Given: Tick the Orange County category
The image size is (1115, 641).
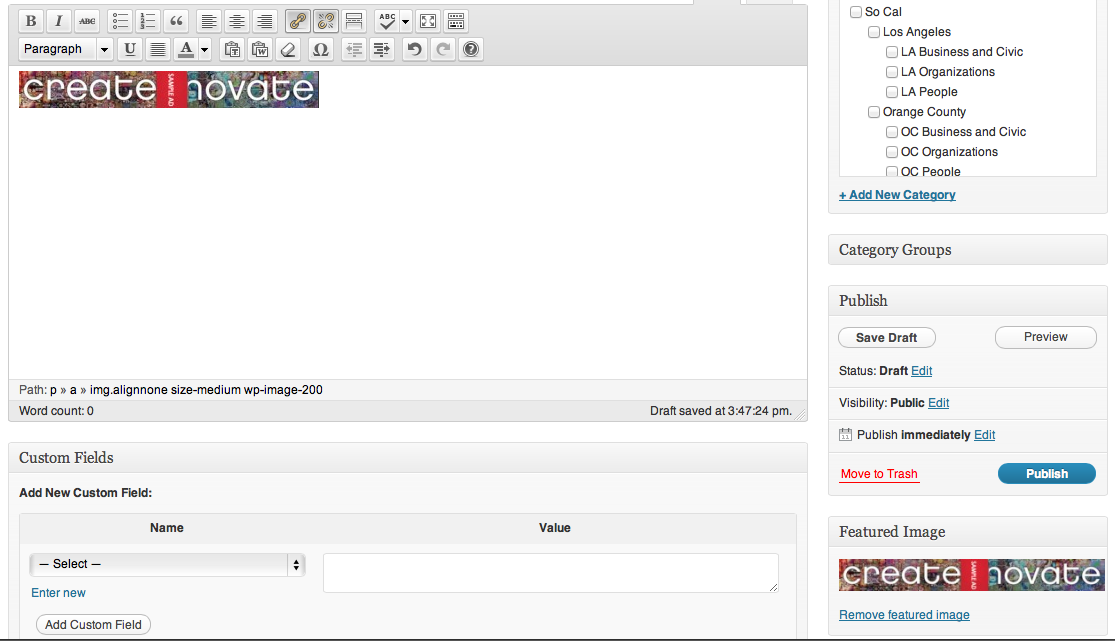Looking at the screenshot, I should pos(874,112).
